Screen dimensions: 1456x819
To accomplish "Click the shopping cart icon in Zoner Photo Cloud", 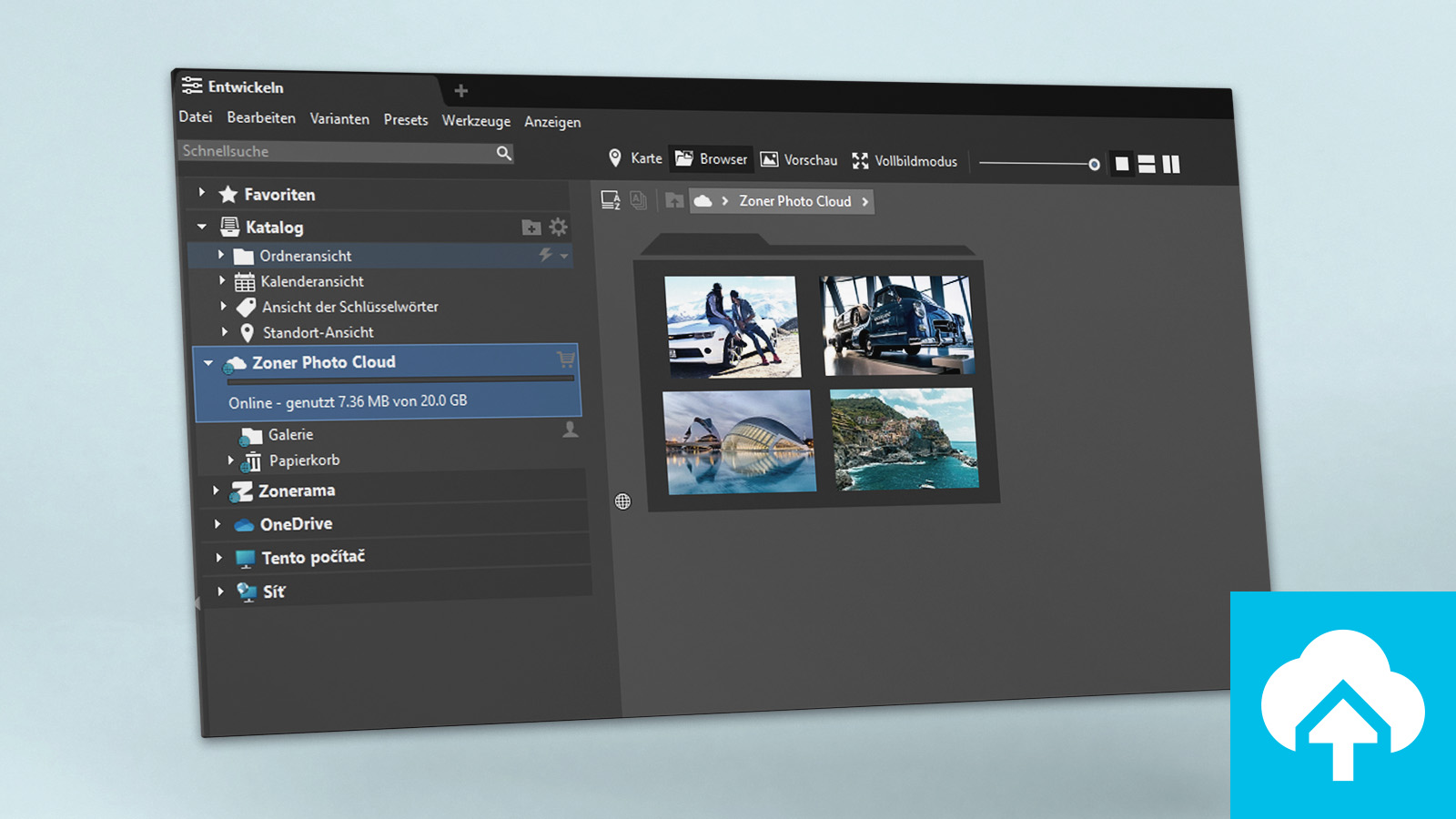I will click(566, 359).
